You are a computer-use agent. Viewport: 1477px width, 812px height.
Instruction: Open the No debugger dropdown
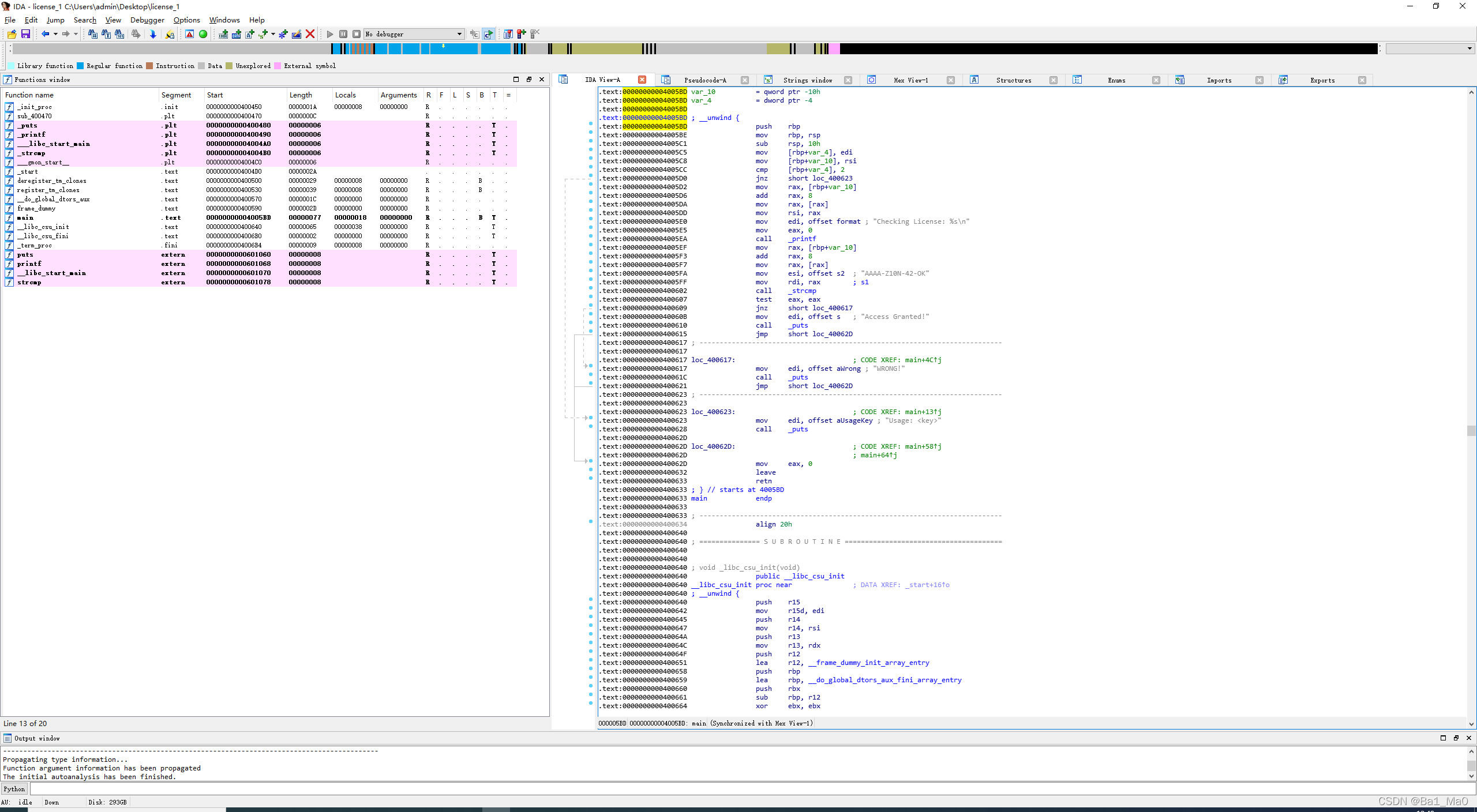(459, 34)
